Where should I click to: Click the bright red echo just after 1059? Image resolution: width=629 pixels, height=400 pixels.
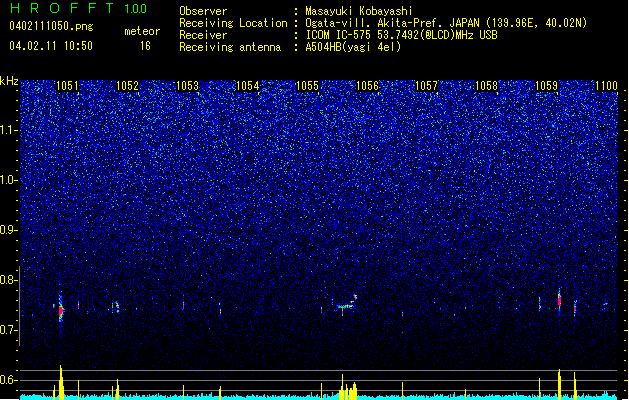click(559, 300)
